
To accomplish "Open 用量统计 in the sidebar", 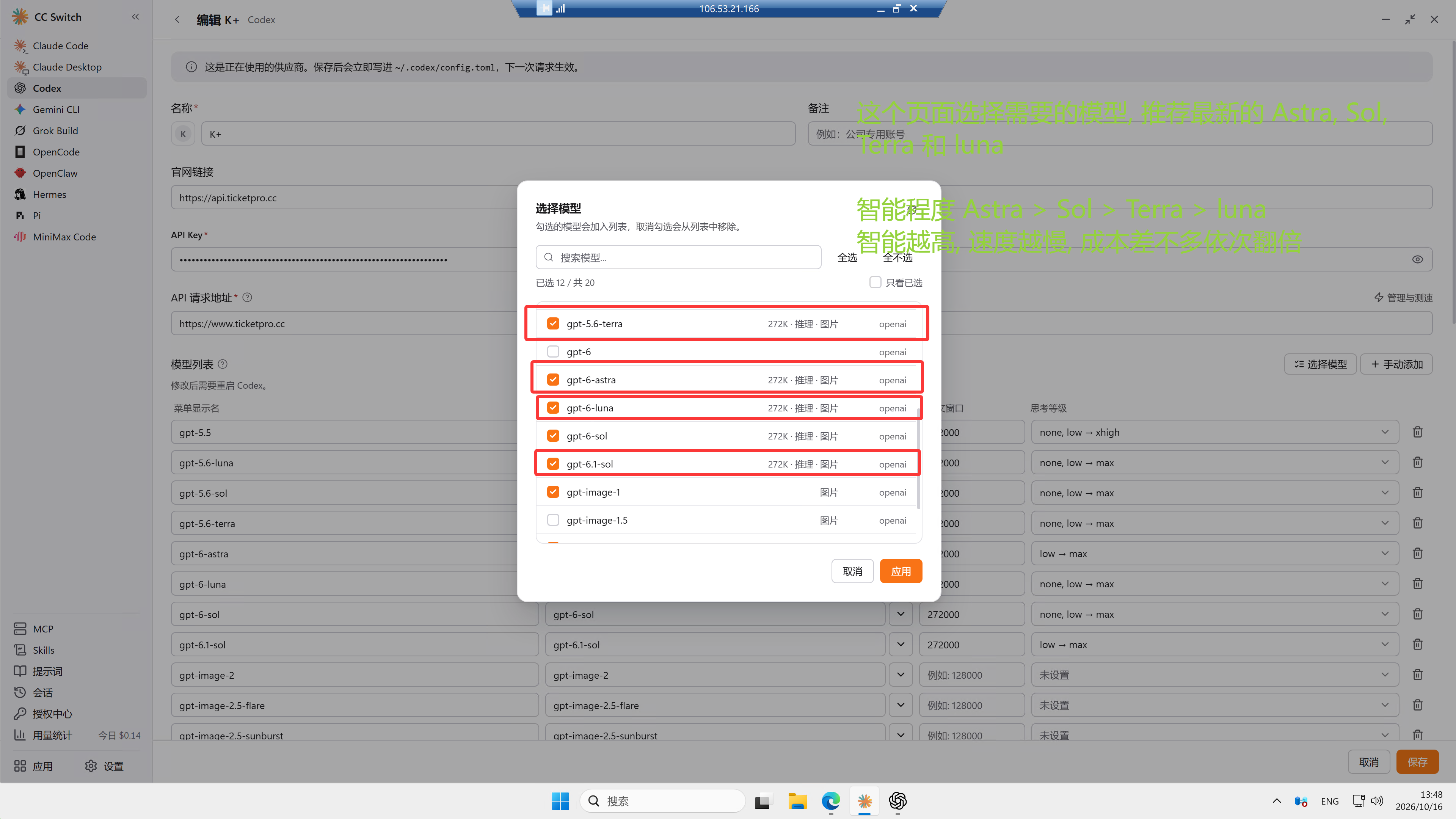I will 77,735.
